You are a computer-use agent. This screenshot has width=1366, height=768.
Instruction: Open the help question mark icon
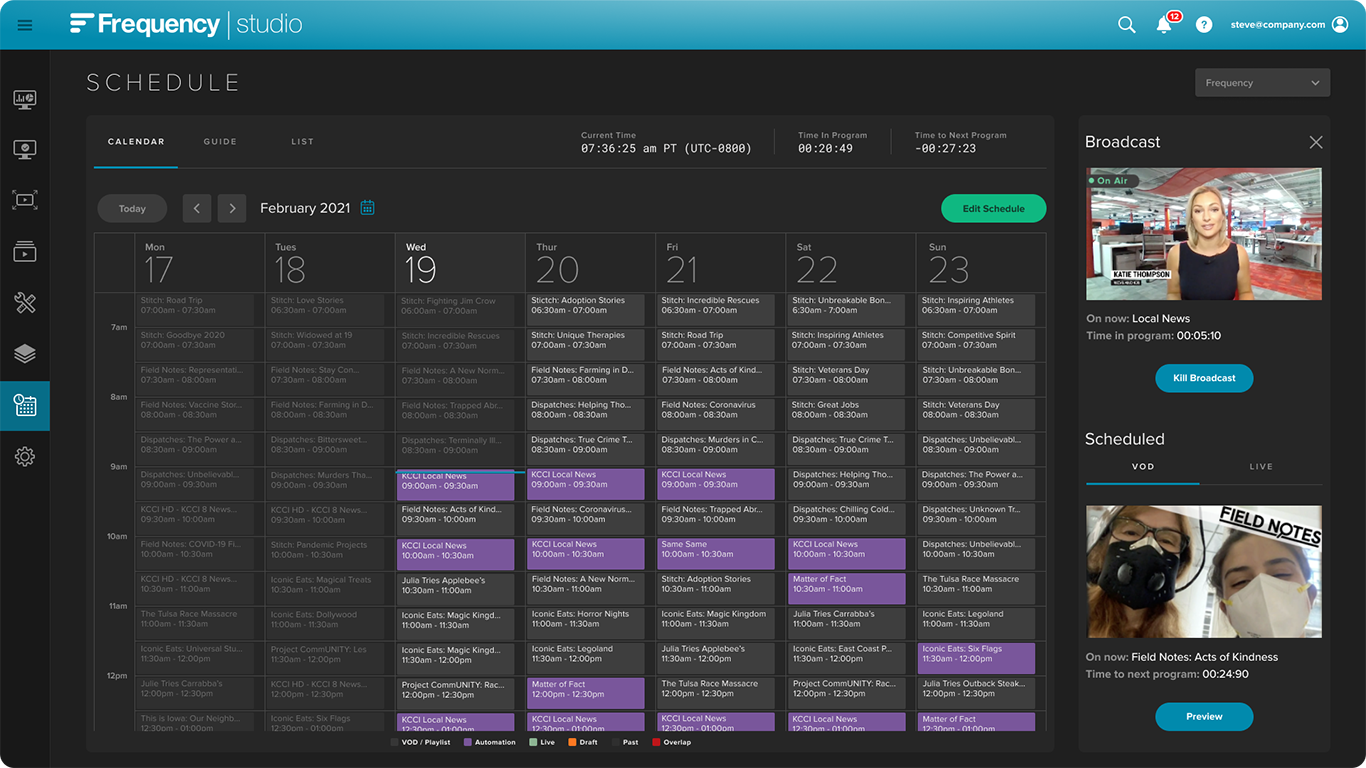tap(1202, 24)
